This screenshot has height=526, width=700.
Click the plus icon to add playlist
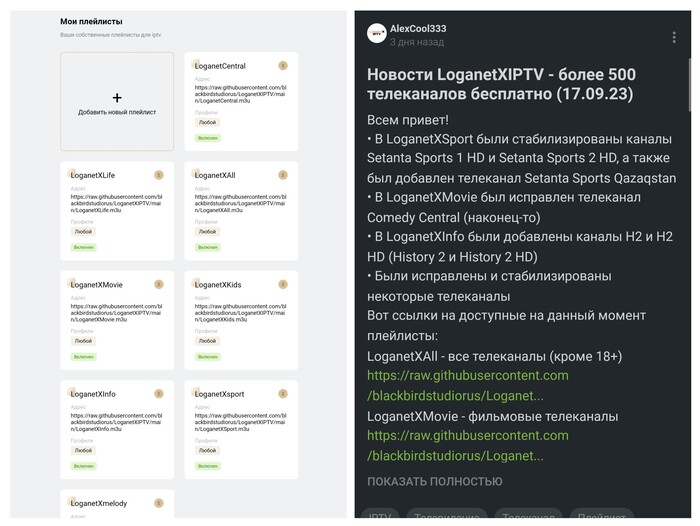(x=117, y=98)
